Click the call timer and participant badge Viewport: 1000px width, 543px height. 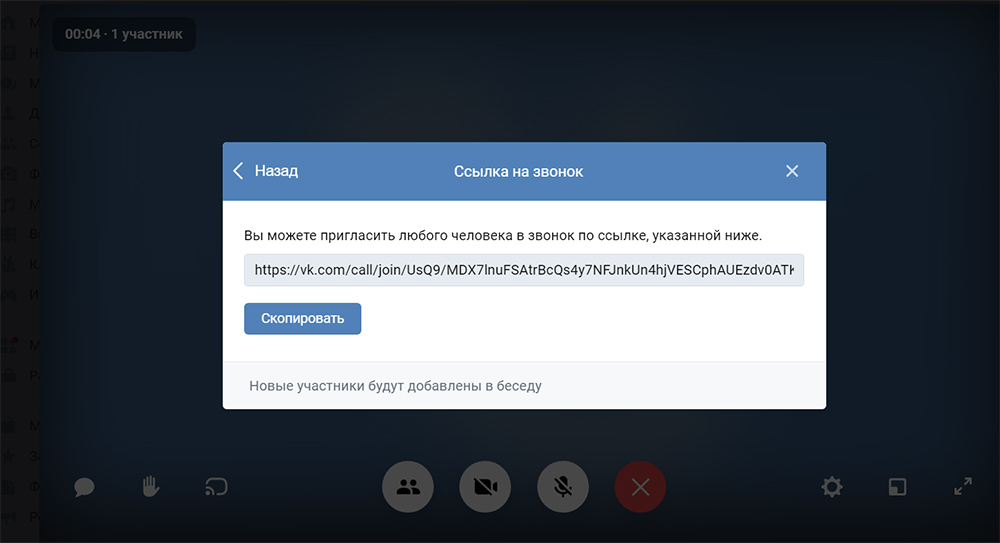click(x=124, y=34)
